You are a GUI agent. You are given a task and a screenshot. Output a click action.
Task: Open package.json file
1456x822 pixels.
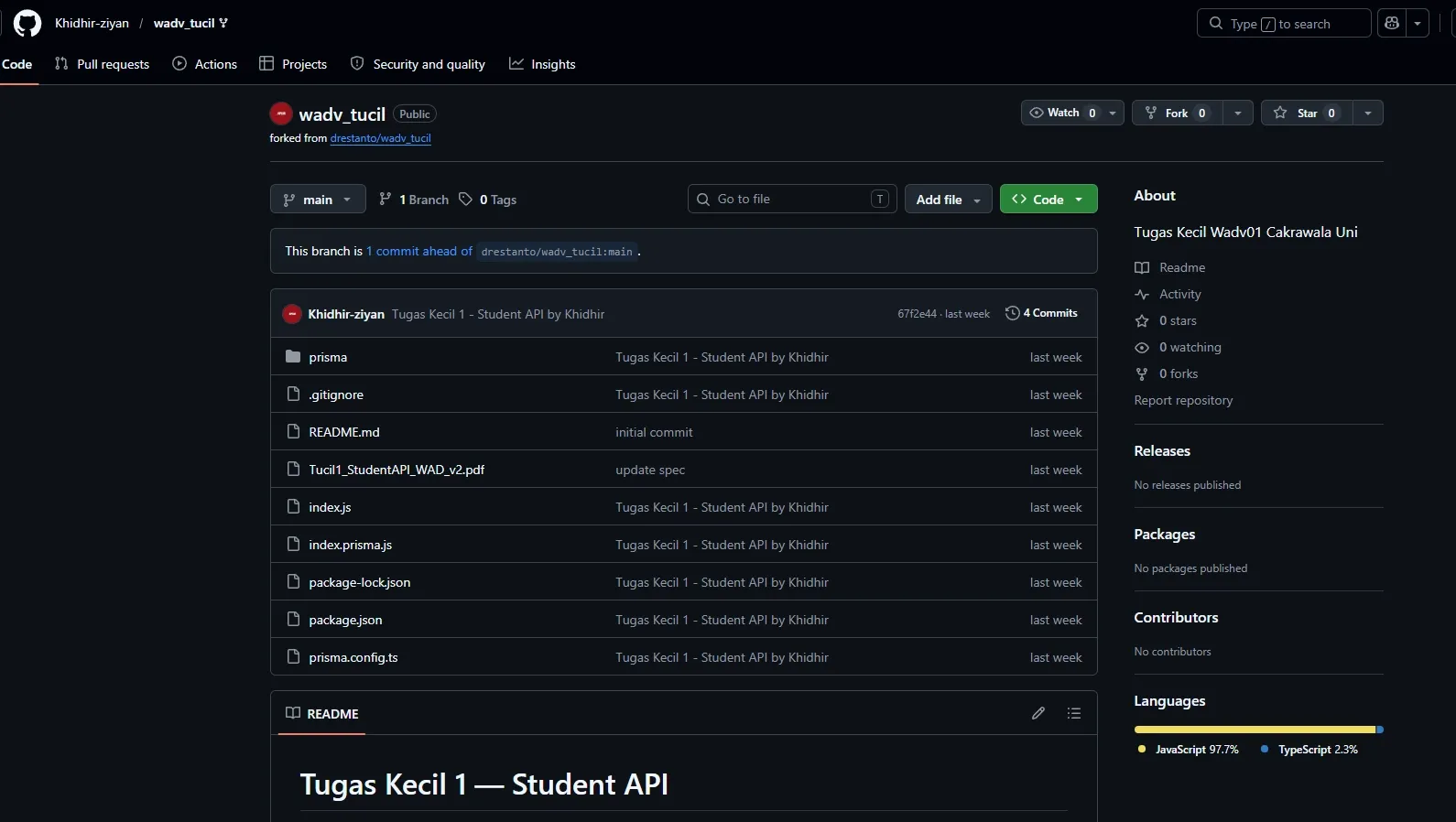tap(345, 620)
